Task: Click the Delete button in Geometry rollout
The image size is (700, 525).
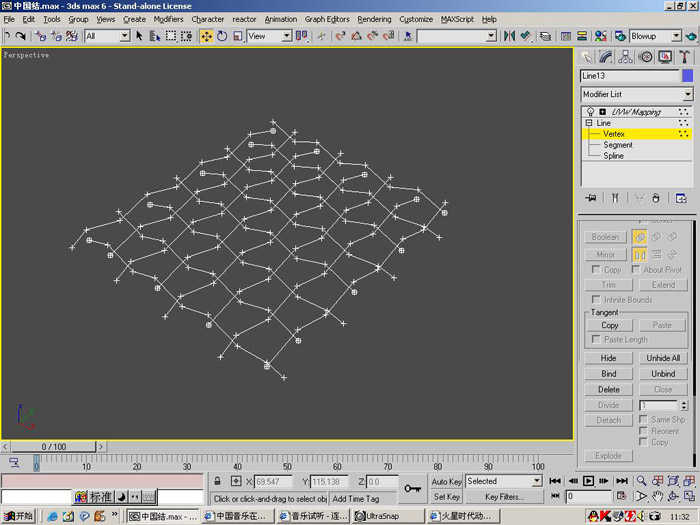Action: [x=608, y=389]
